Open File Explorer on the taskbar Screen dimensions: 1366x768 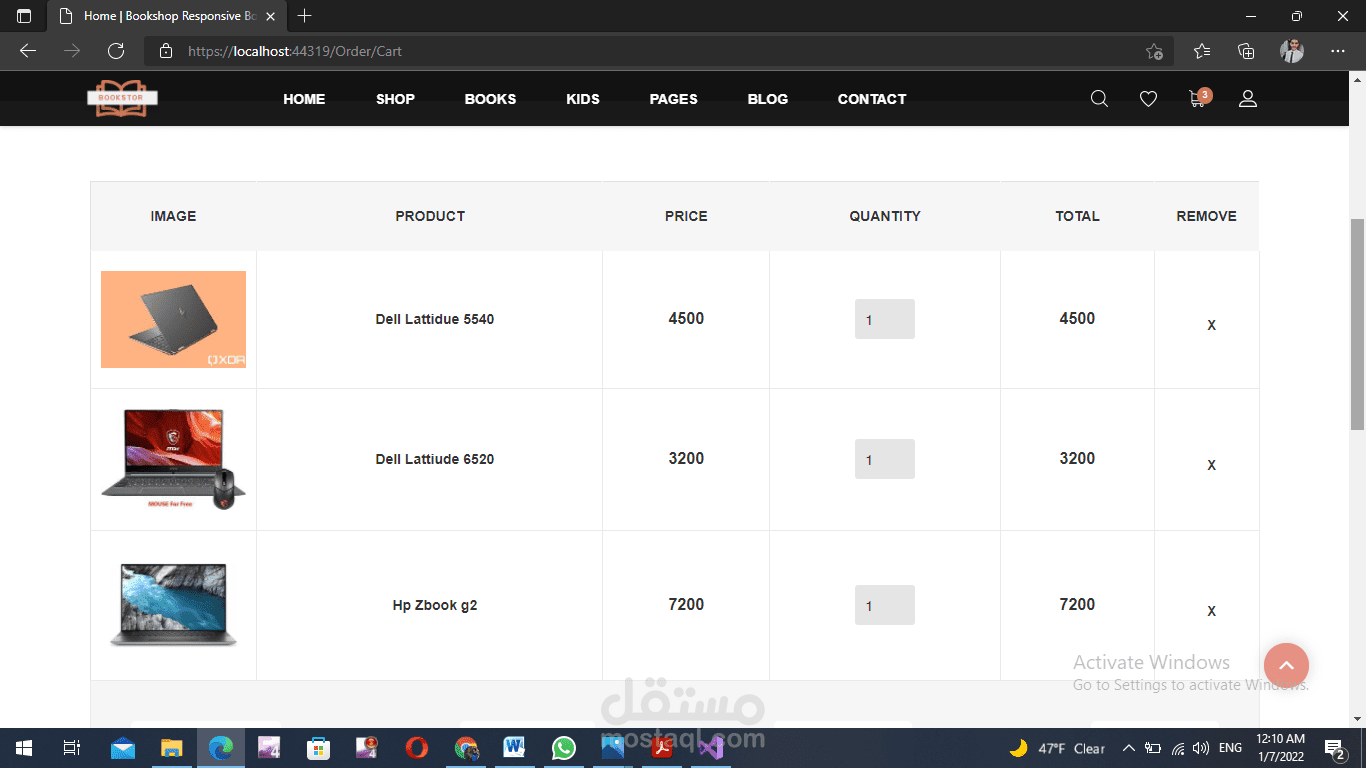[x=172, y=748]
